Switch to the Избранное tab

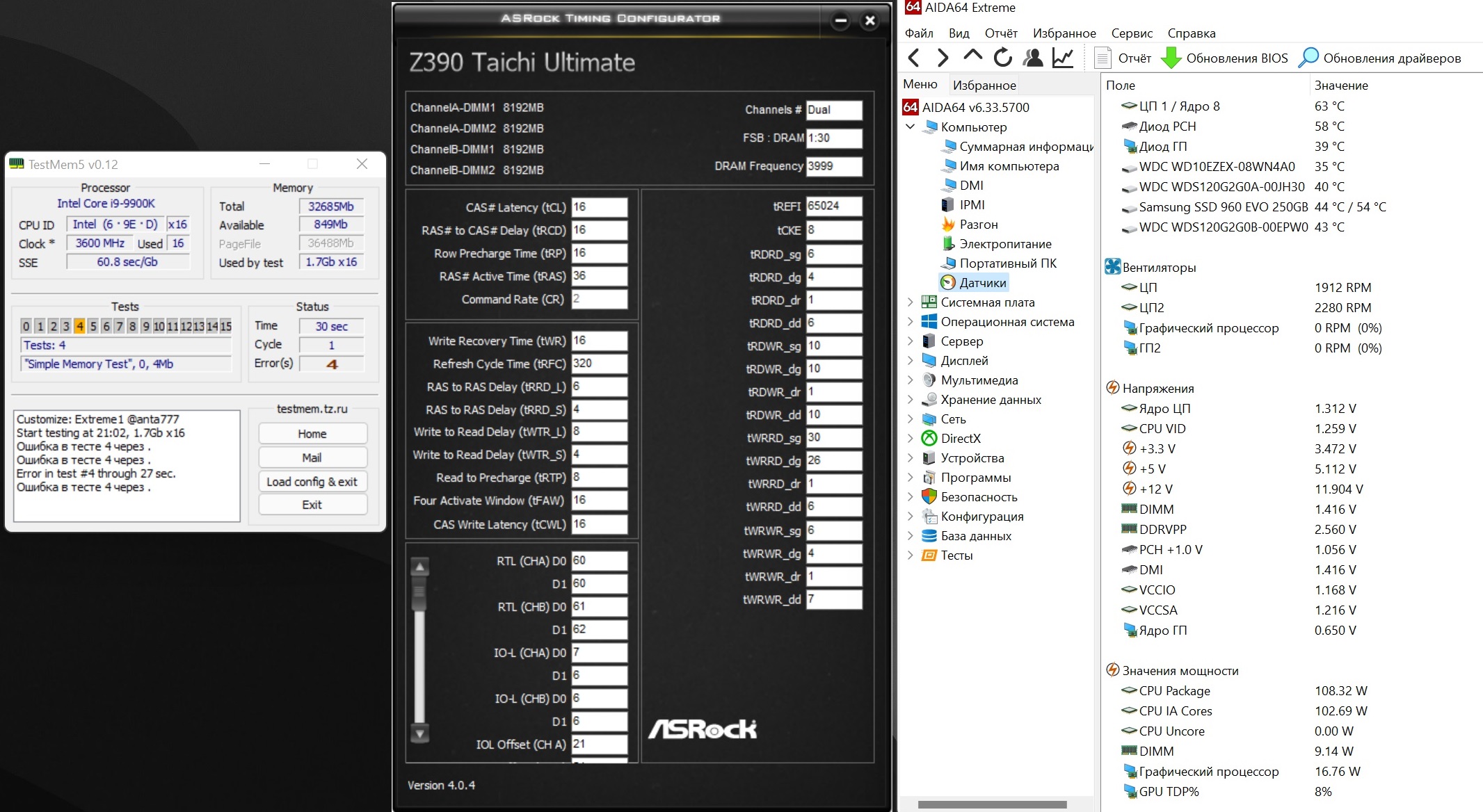[x=984, y=85]
